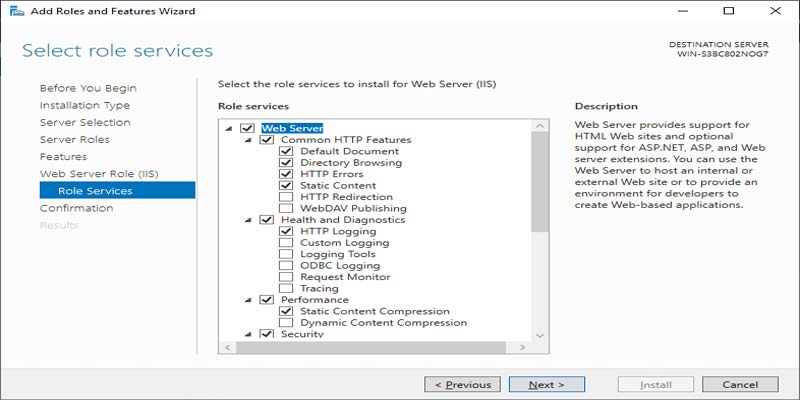Collapse the Health and Diagnostics node
This screenshot has height=400, width=800.
[248, 220]
